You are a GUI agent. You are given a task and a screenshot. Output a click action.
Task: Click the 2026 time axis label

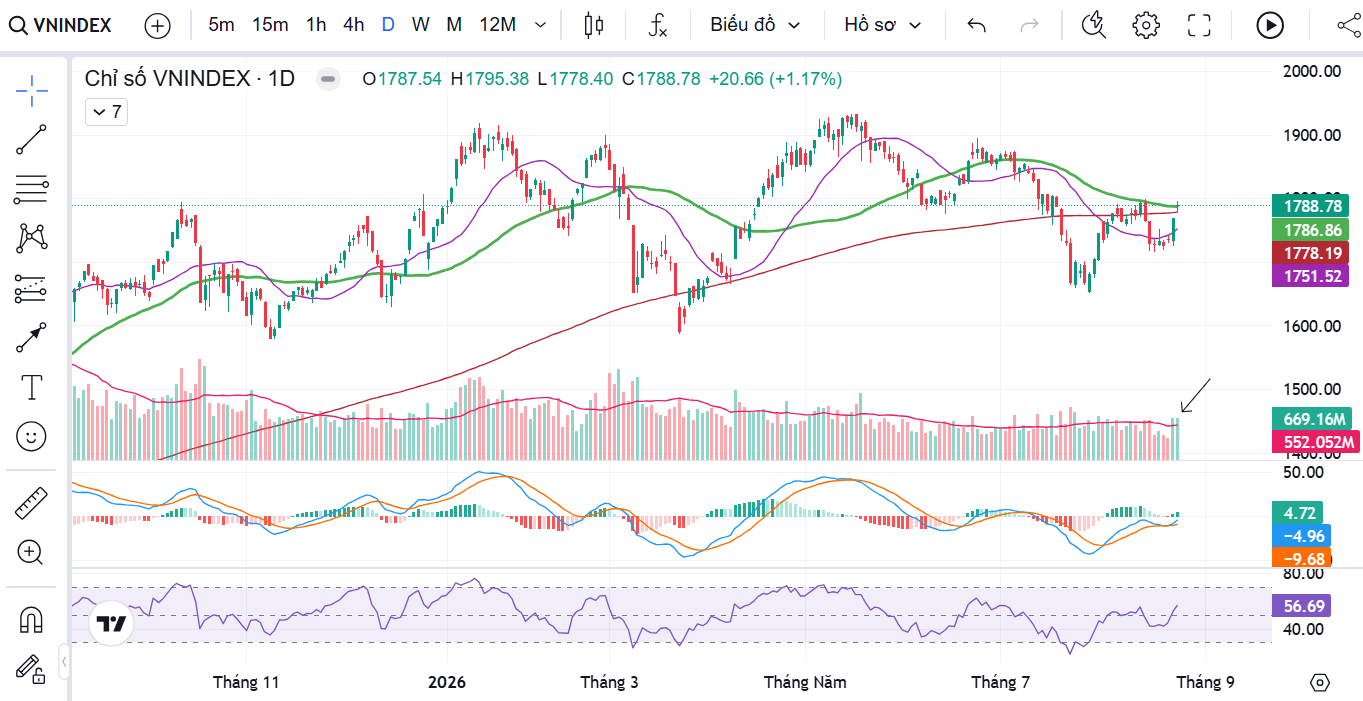[447, 682]
